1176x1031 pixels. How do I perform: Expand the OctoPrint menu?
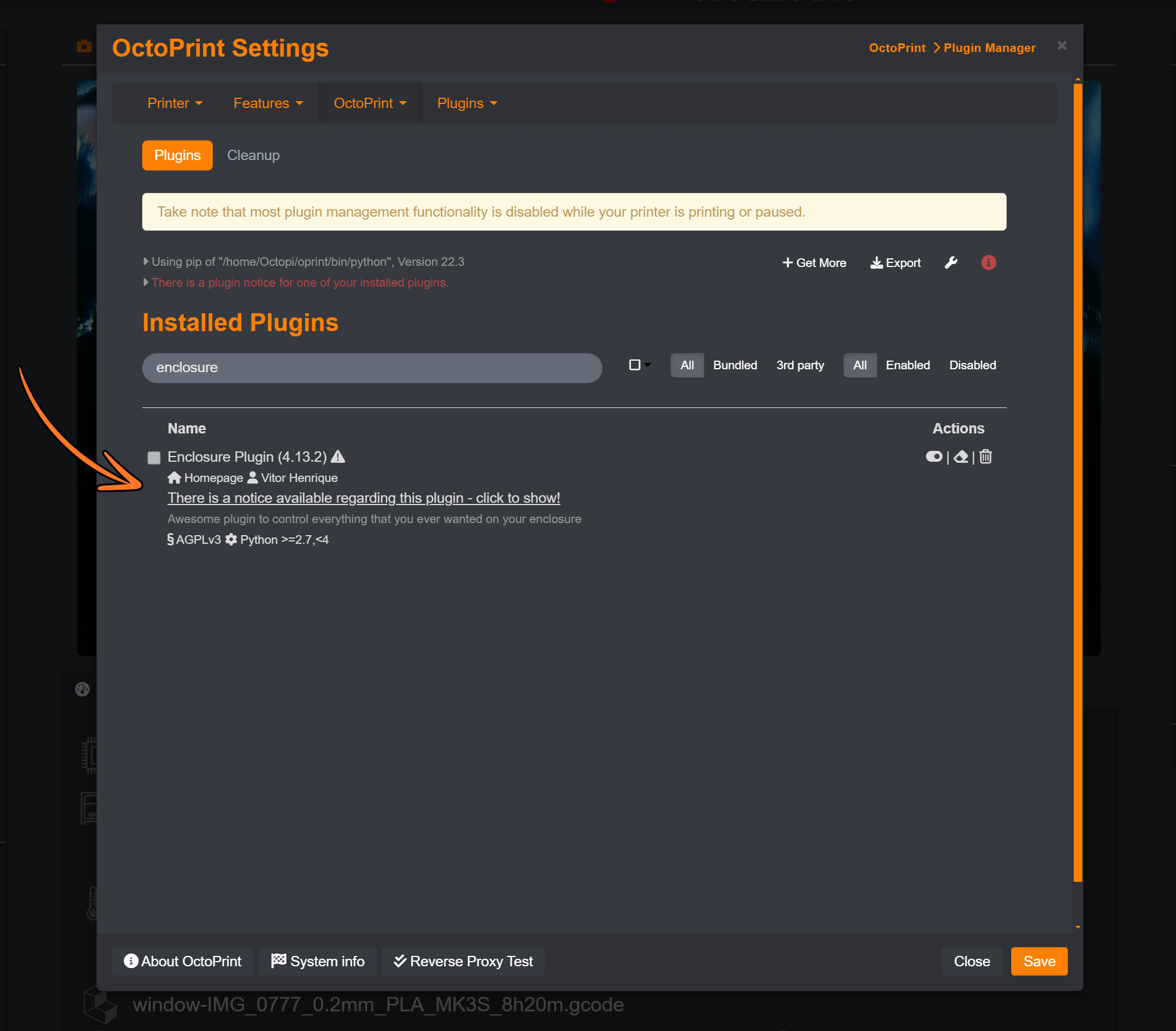(x=370, y=103)
